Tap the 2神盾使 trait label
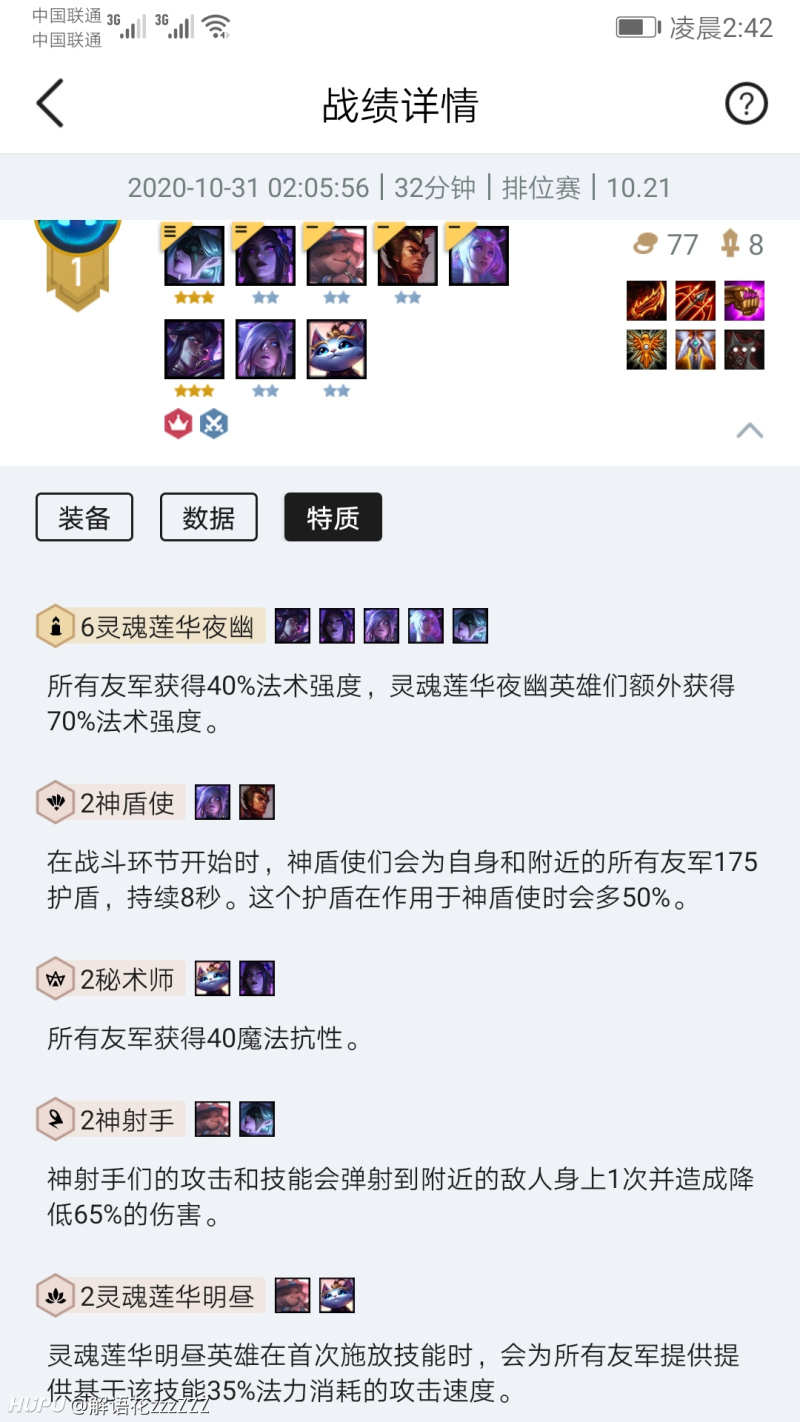This screenshot has height=1422, width=800. point(128,802)
